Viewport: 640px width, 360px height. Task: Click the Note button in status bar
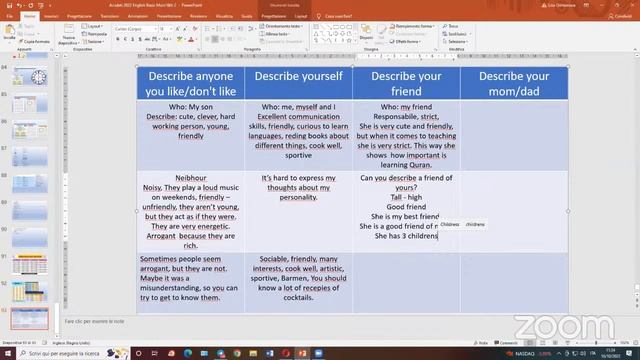[481, 343]
